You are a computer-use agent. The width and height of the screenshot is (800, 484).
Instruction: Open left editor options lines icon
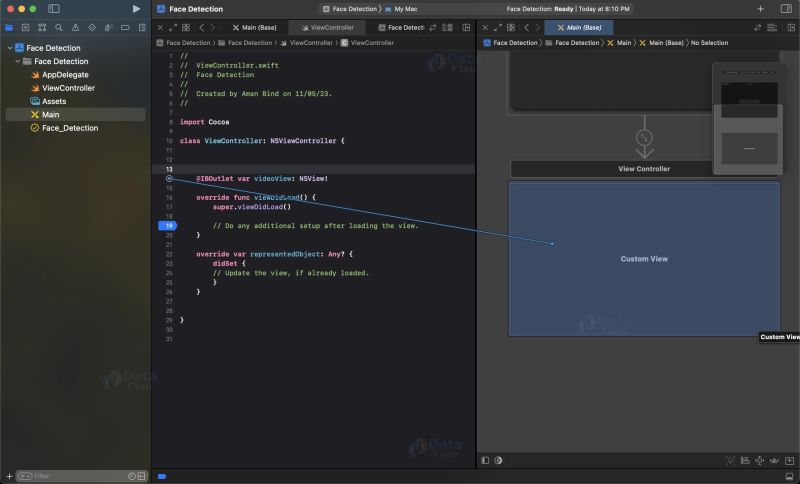click(x=447, y=28)
